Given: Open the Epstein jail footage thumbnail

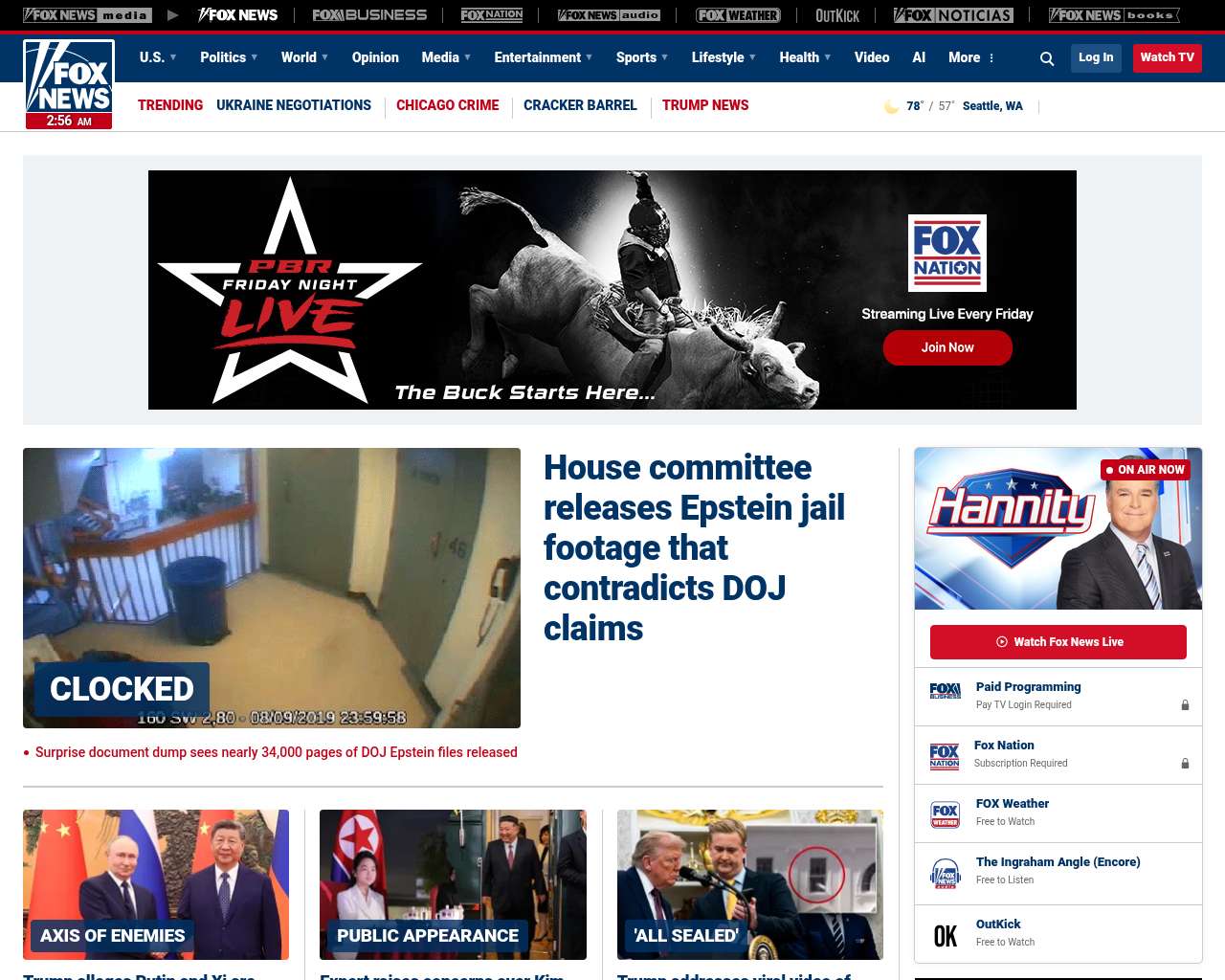Looking at the screenshot, I should [x=272, y=588].
